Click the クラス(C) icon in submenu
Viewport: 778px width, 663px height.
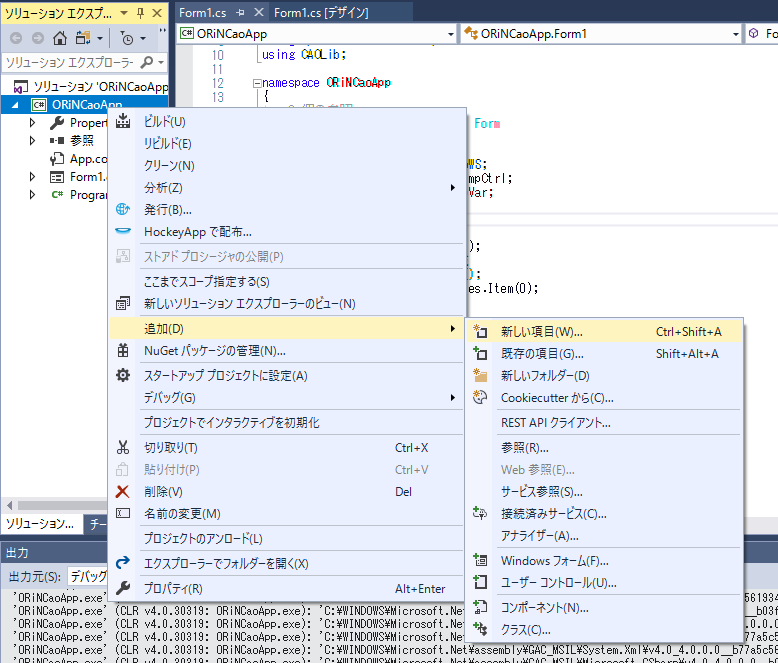click(480, 629)
